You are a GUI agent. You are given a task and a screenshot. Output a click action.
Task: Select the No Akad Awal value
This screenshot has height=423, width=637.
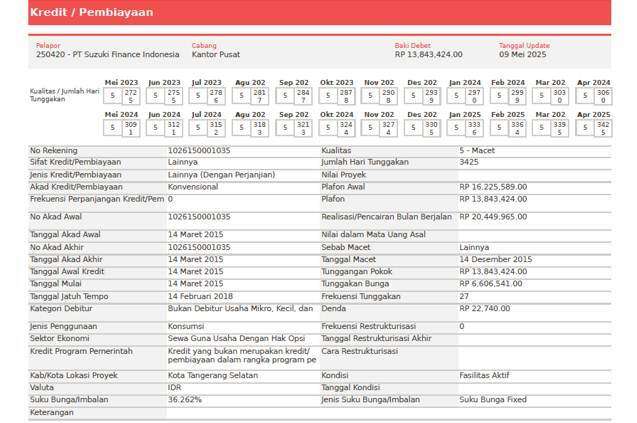[199, 217]
